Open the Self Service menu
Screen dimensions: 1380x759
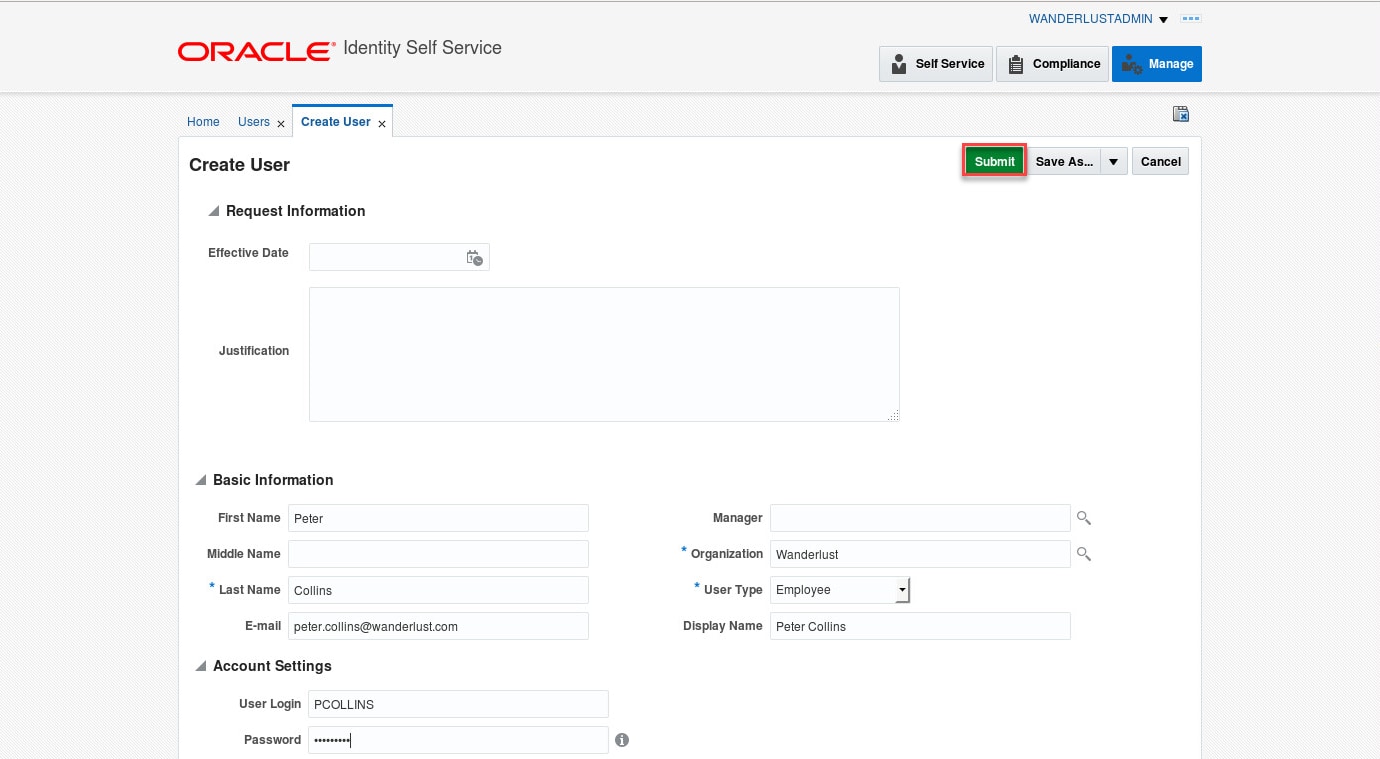click(936, 64)
